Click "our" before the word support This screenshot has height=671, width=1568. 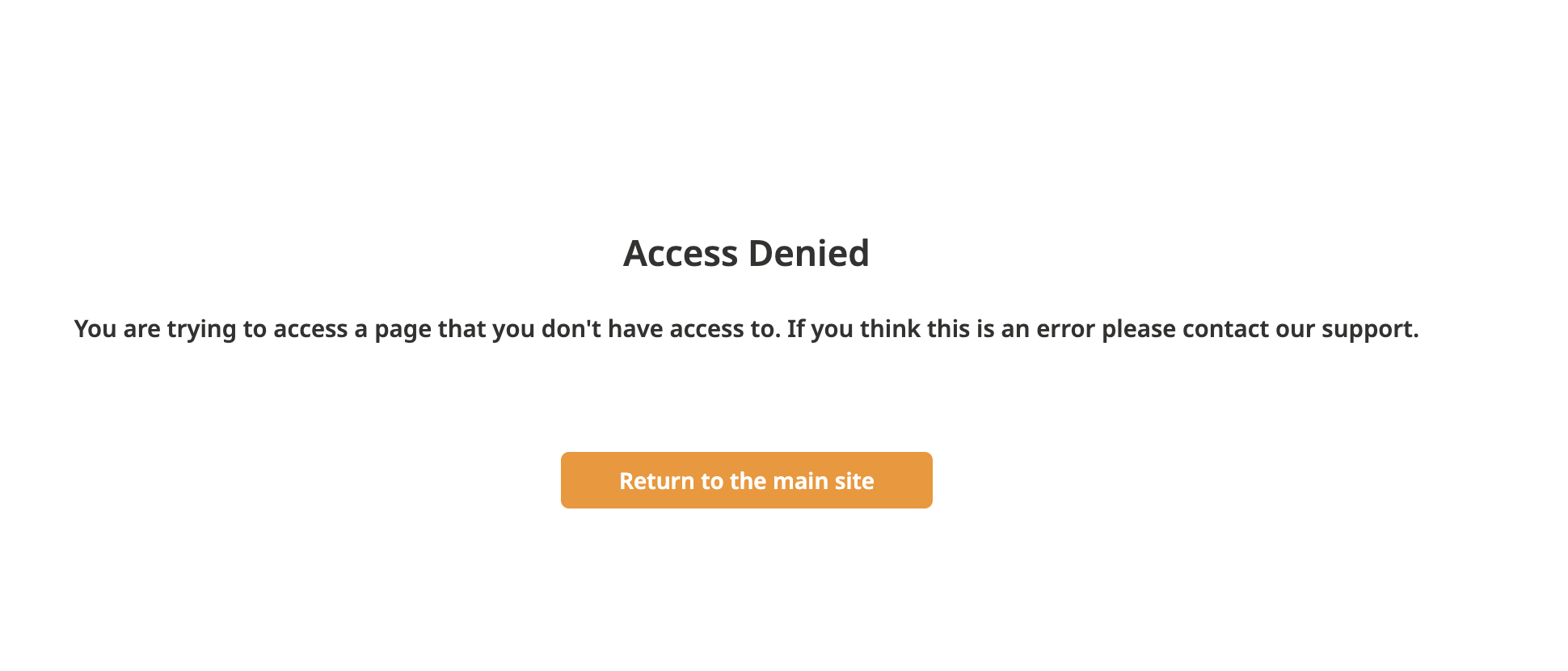pyautogui.click(x=1295, y=329)
